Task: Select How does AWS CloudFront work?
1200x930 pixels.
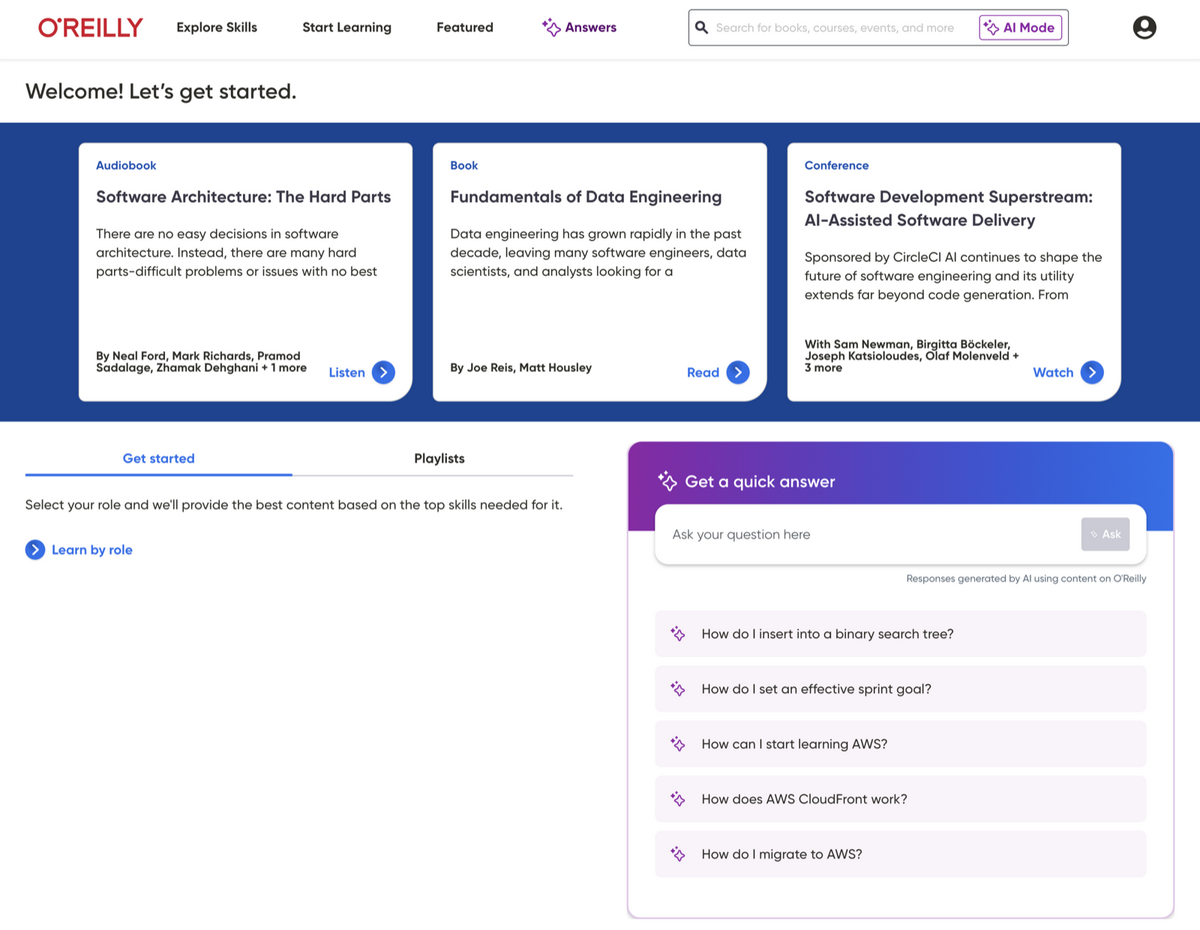Action: tap(900, 799)
